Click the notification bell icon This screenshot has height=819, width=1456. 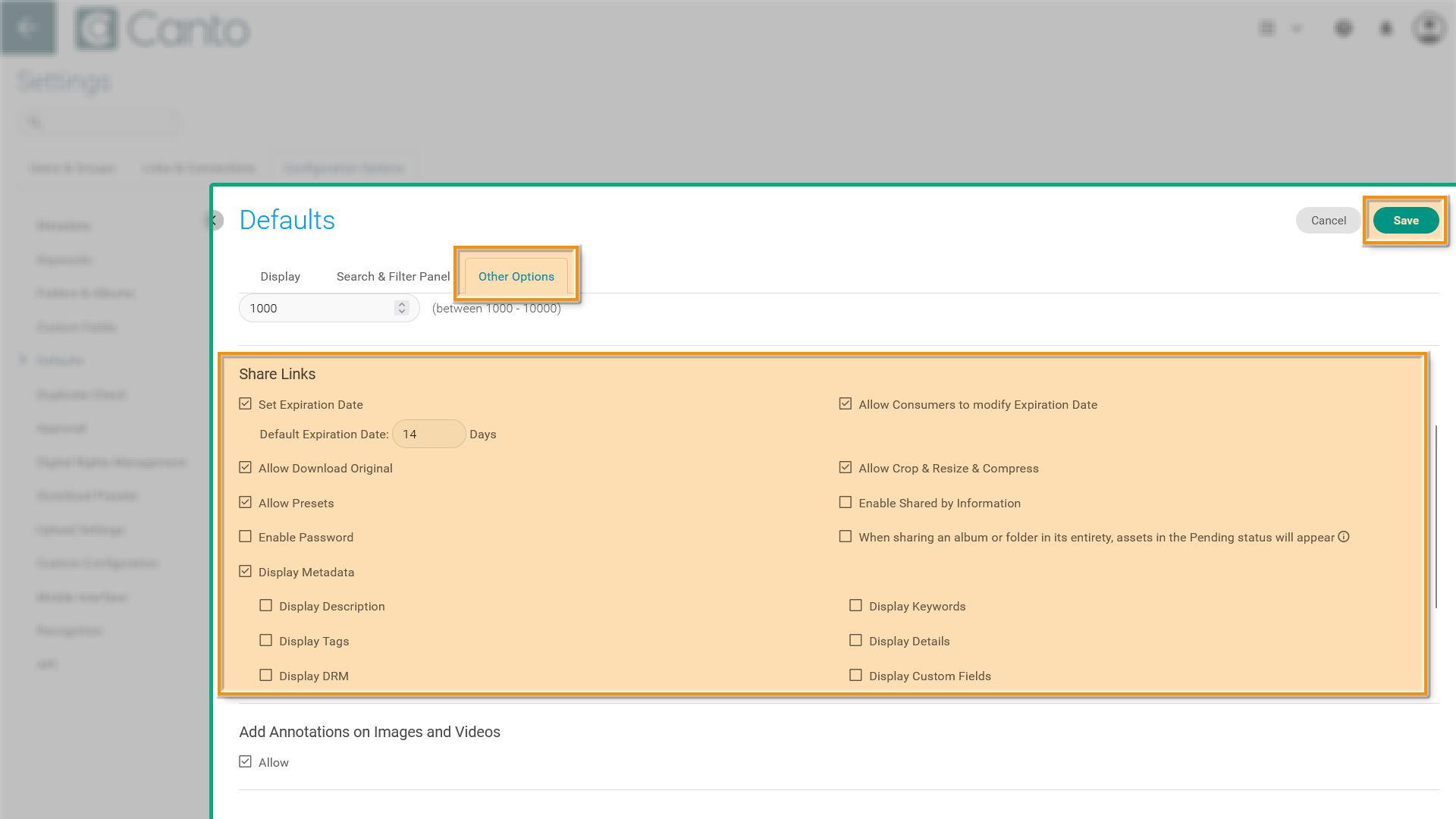(x=1386, y=29)
